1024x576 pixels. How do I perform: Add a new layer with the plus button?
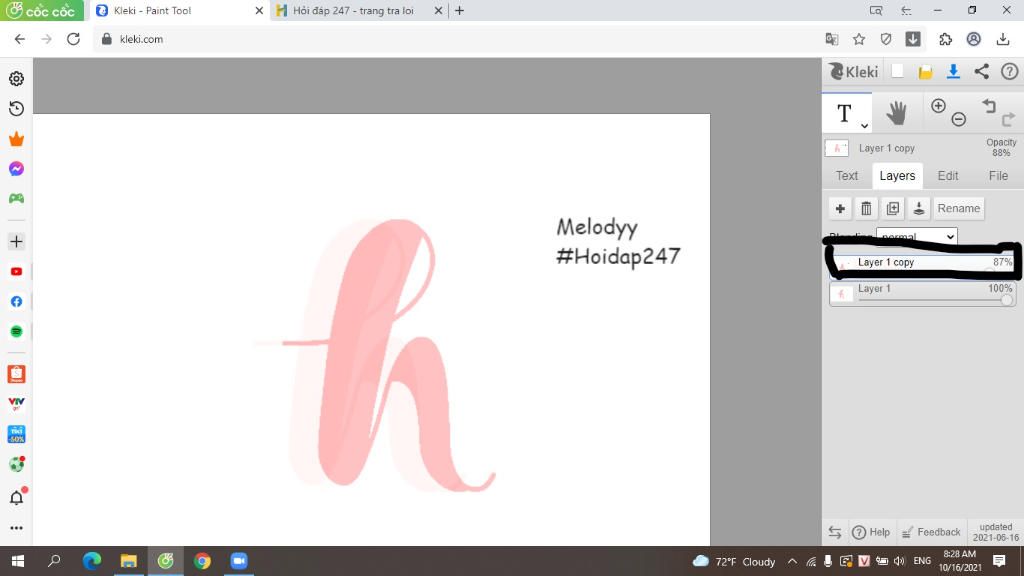[840, 208]
